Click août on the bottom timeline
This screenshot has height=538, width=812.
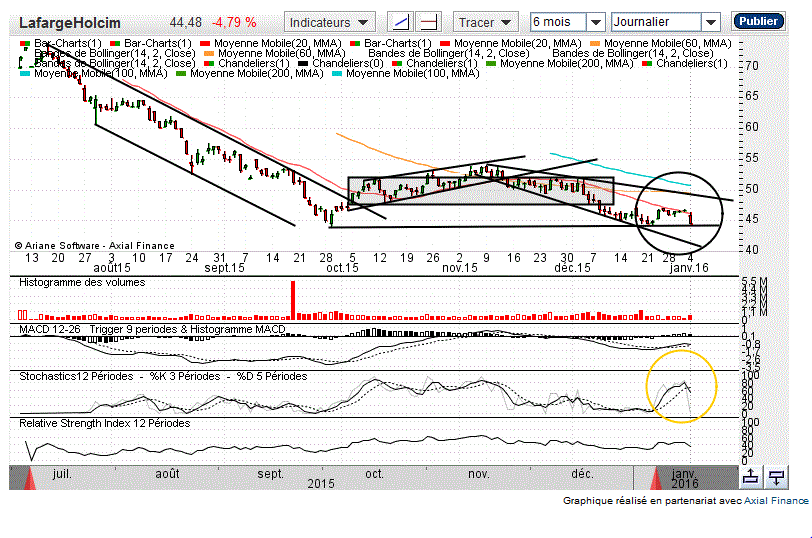click(x=167, y=474)
